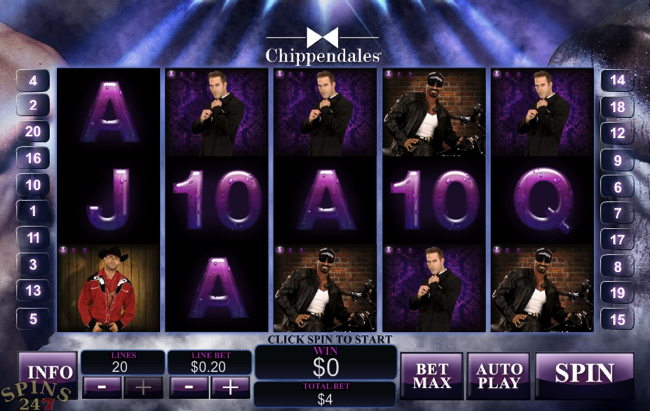Screen dimensions: 650x411
Task: Increase lines with plus button
Action: pos(143,387)
